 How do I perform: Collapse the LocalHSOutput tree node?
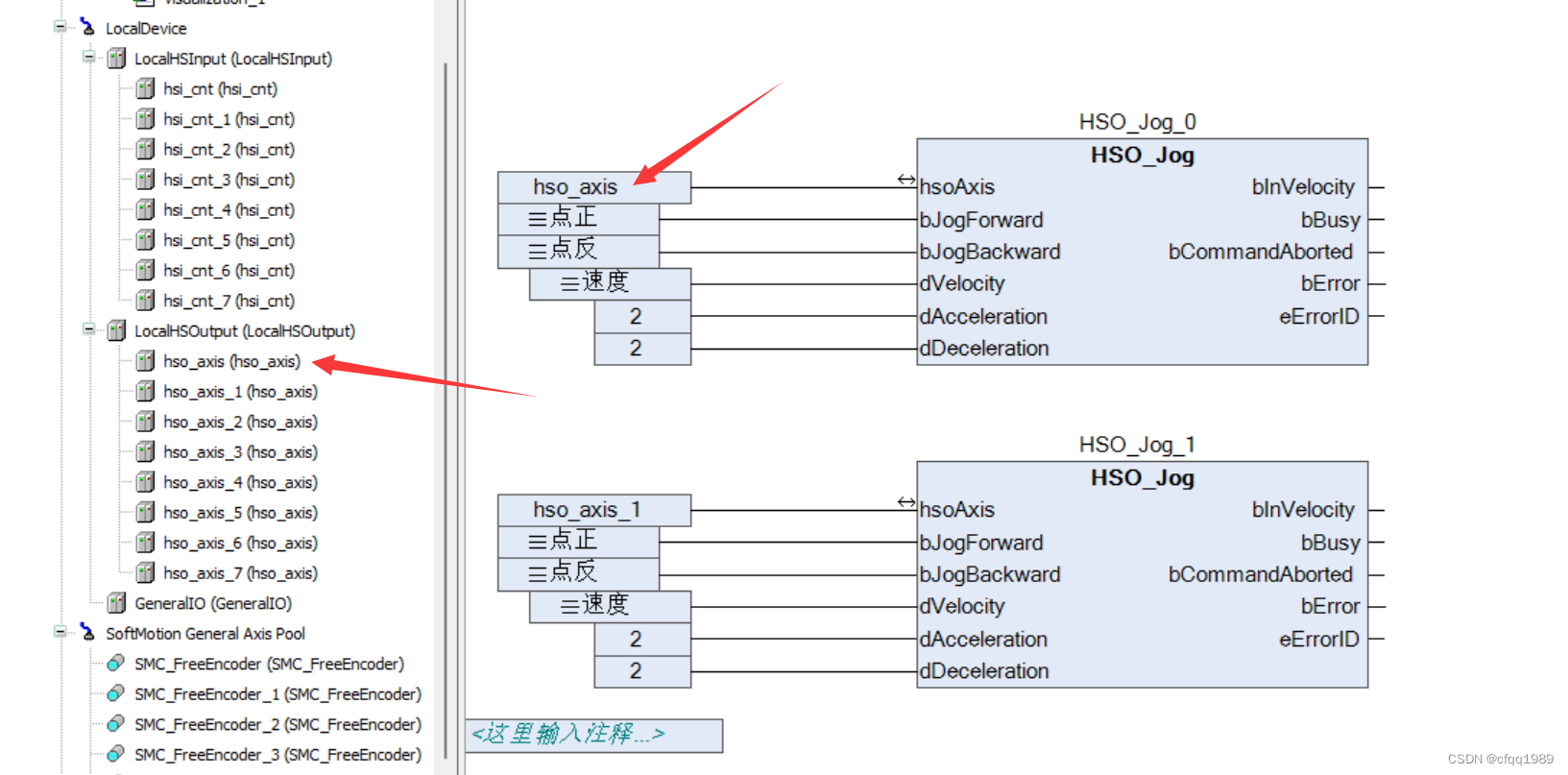pos(88,329)
